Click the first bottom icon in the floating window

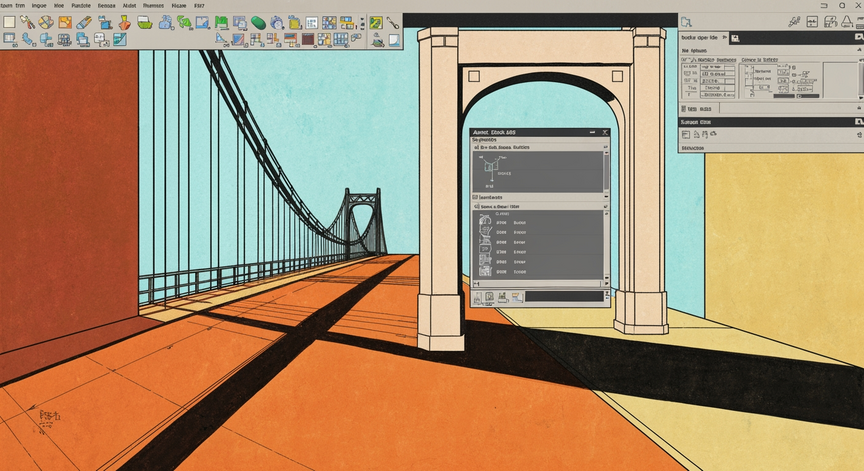477,298
